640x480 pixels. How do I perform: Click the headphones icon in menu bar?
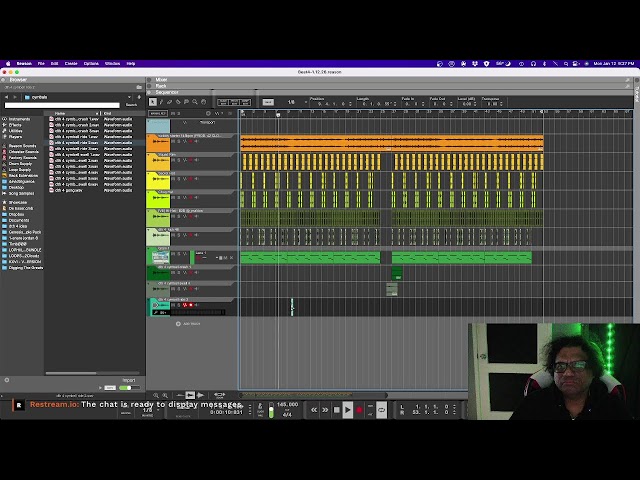(533, 64)
